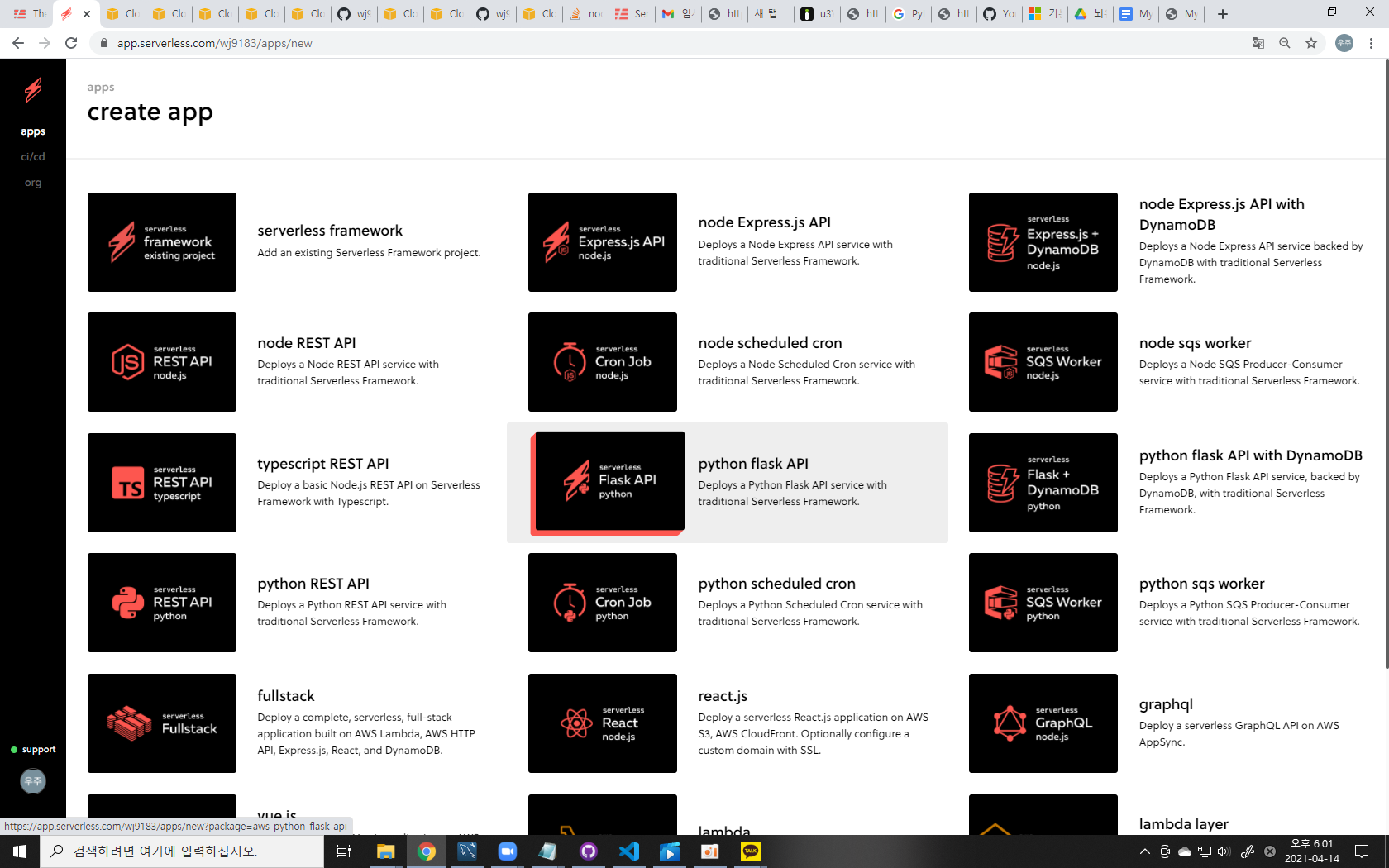1389x868 pixels.
Task: Open the support link in sidebar
Action: [x=33, y=750]
